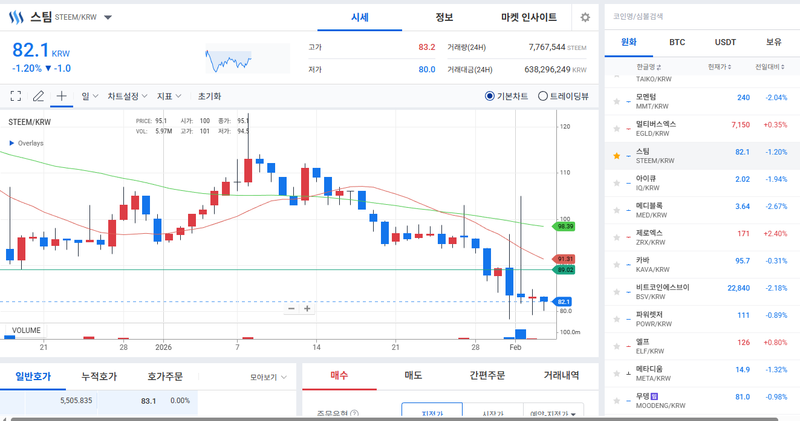Open the 지표 indicators dropdown
This screenshot has height=421, width=800.
168,97
